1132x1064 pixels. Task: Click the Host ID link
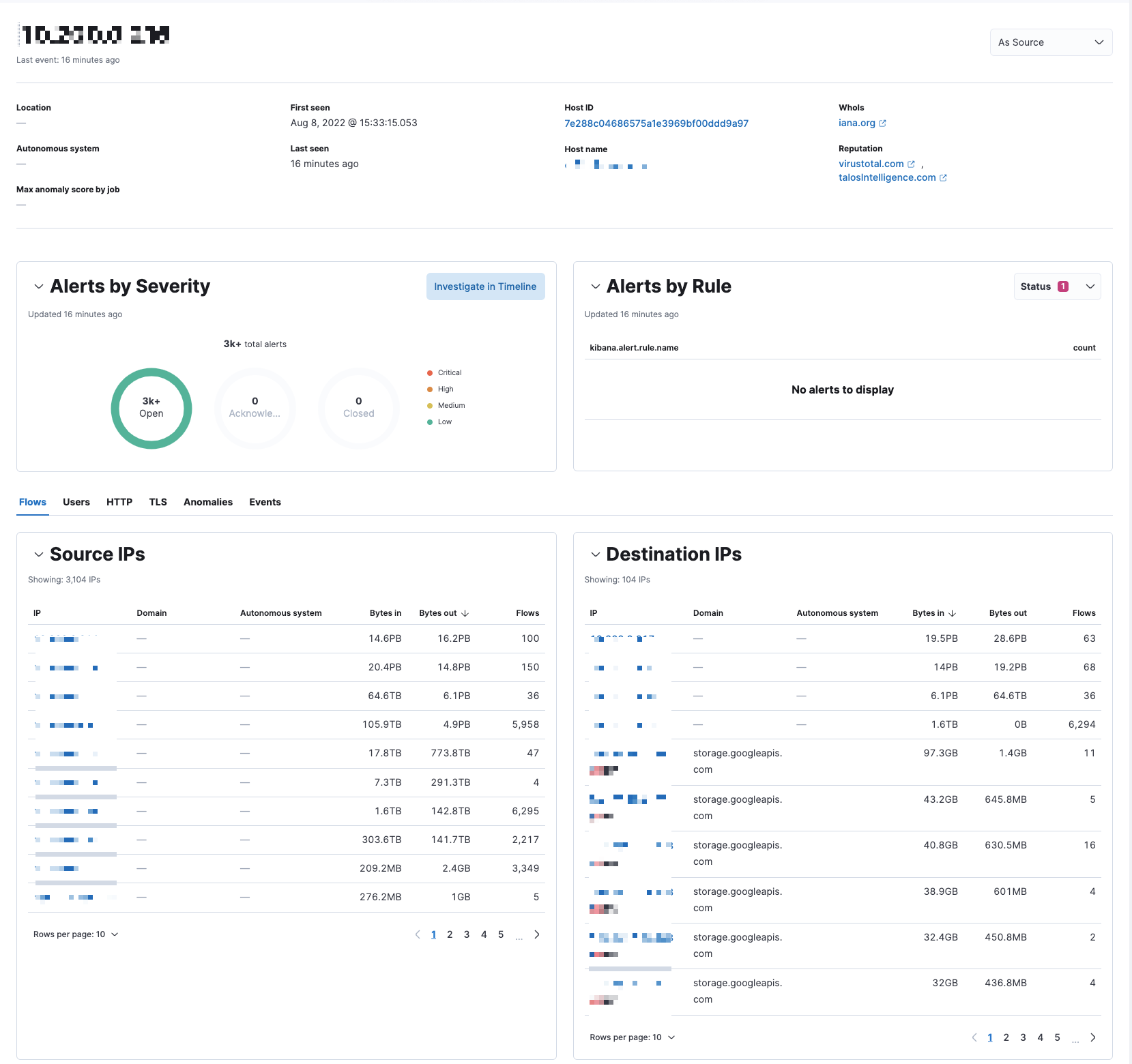[656, 123]
